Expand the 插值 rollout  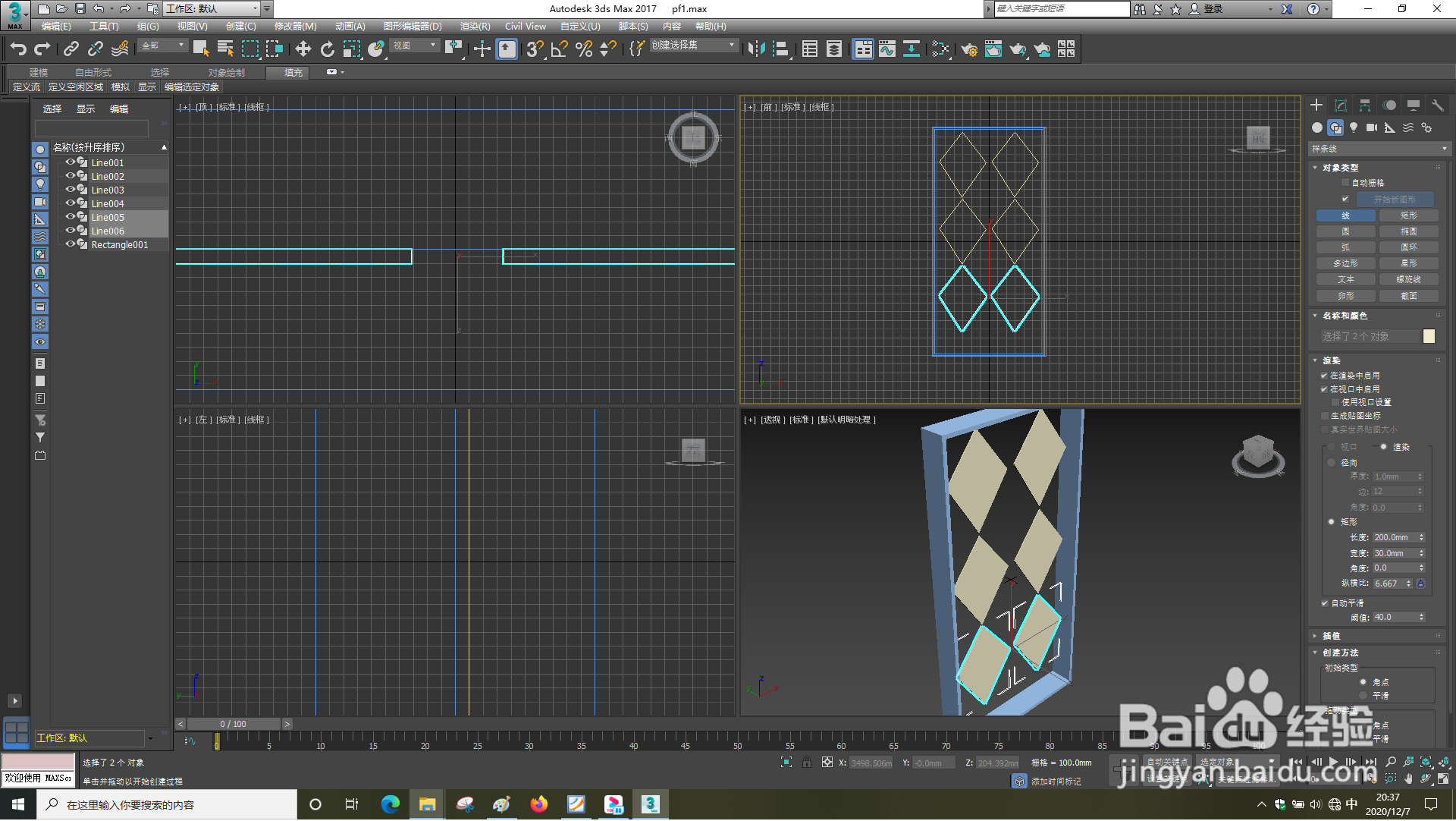click(x=1331, y=636)
